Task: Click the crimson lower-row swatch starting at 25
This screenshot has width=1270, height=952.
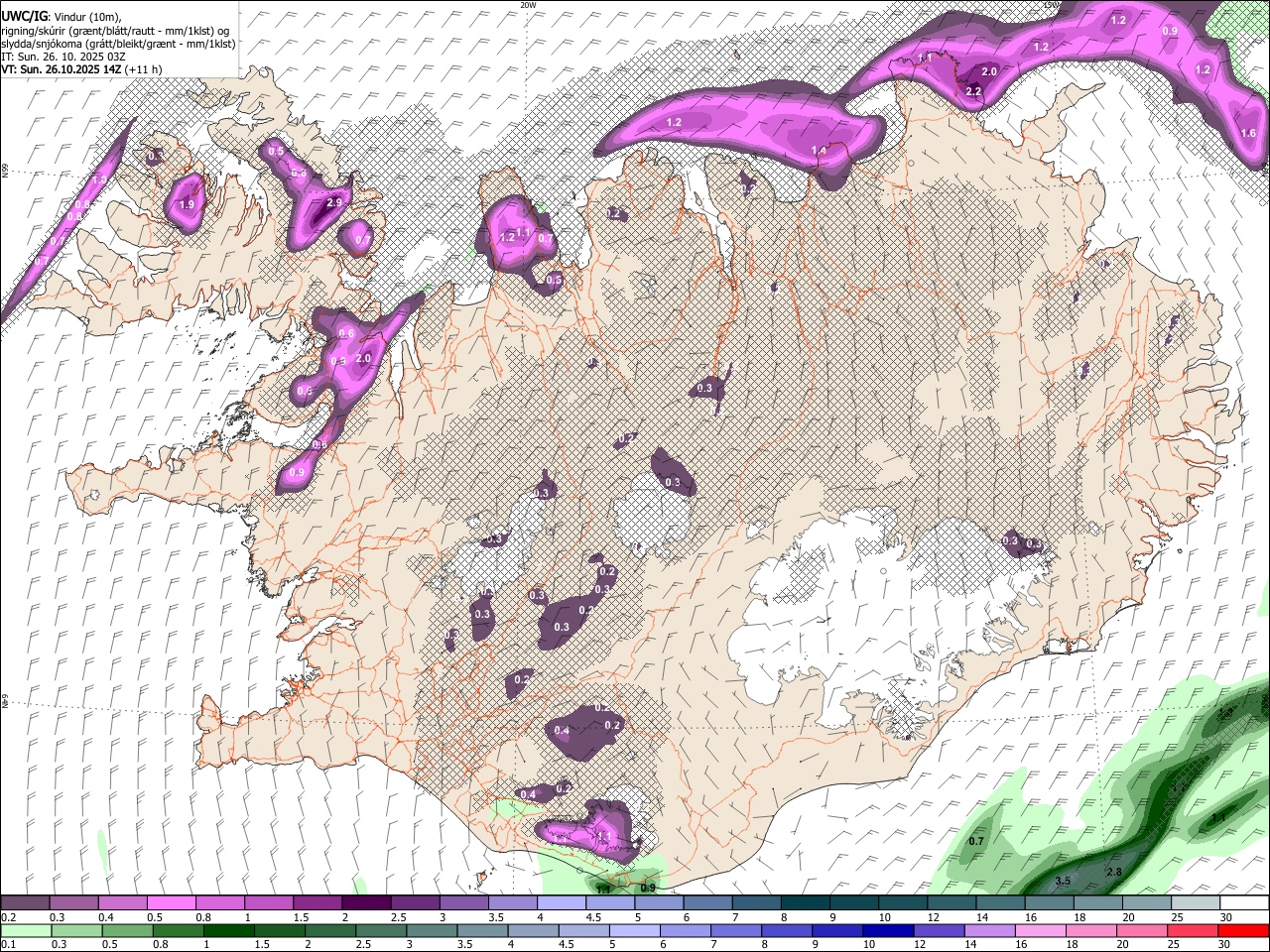Action: pos(1194,930)
